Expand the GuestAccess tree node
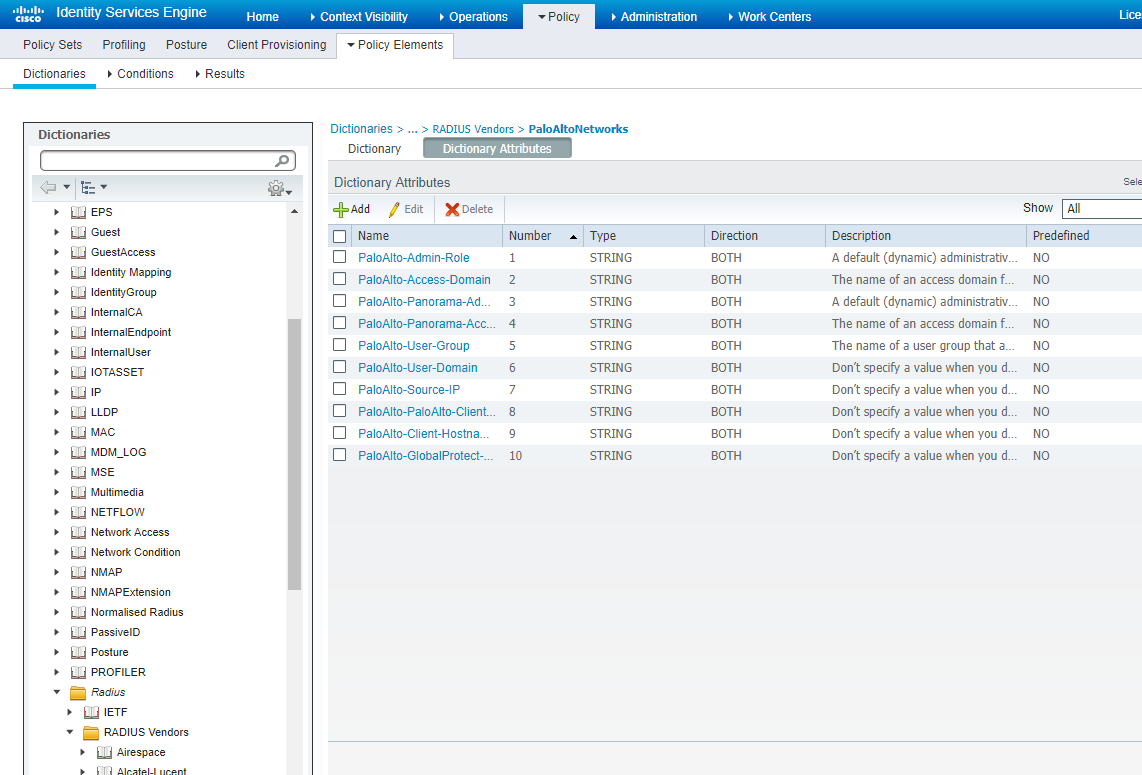Image resolution: width=1142 pixels, height=775 pixels. (x=57, y=252)
